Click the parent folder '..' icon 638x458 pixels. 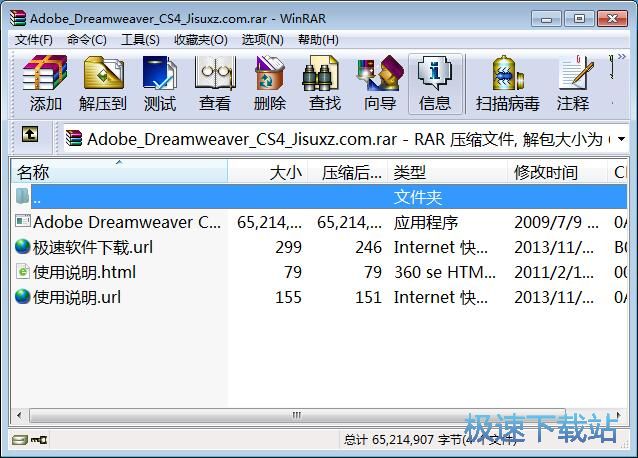(23, 196)
